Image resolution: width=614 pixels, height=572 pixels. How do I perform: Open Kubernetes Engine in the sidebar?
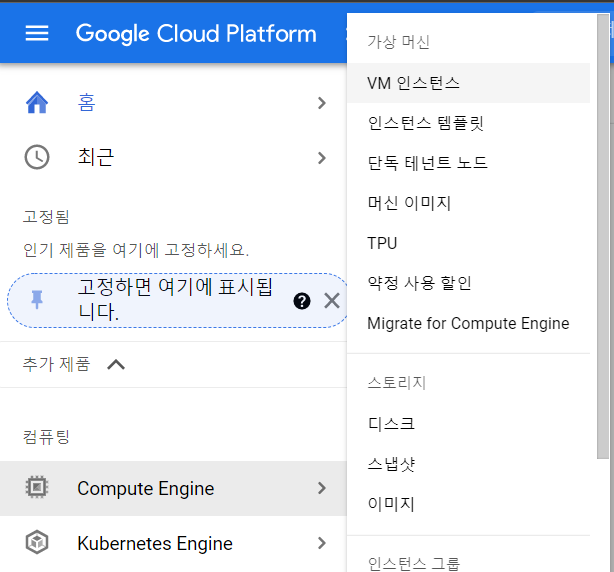173,543
